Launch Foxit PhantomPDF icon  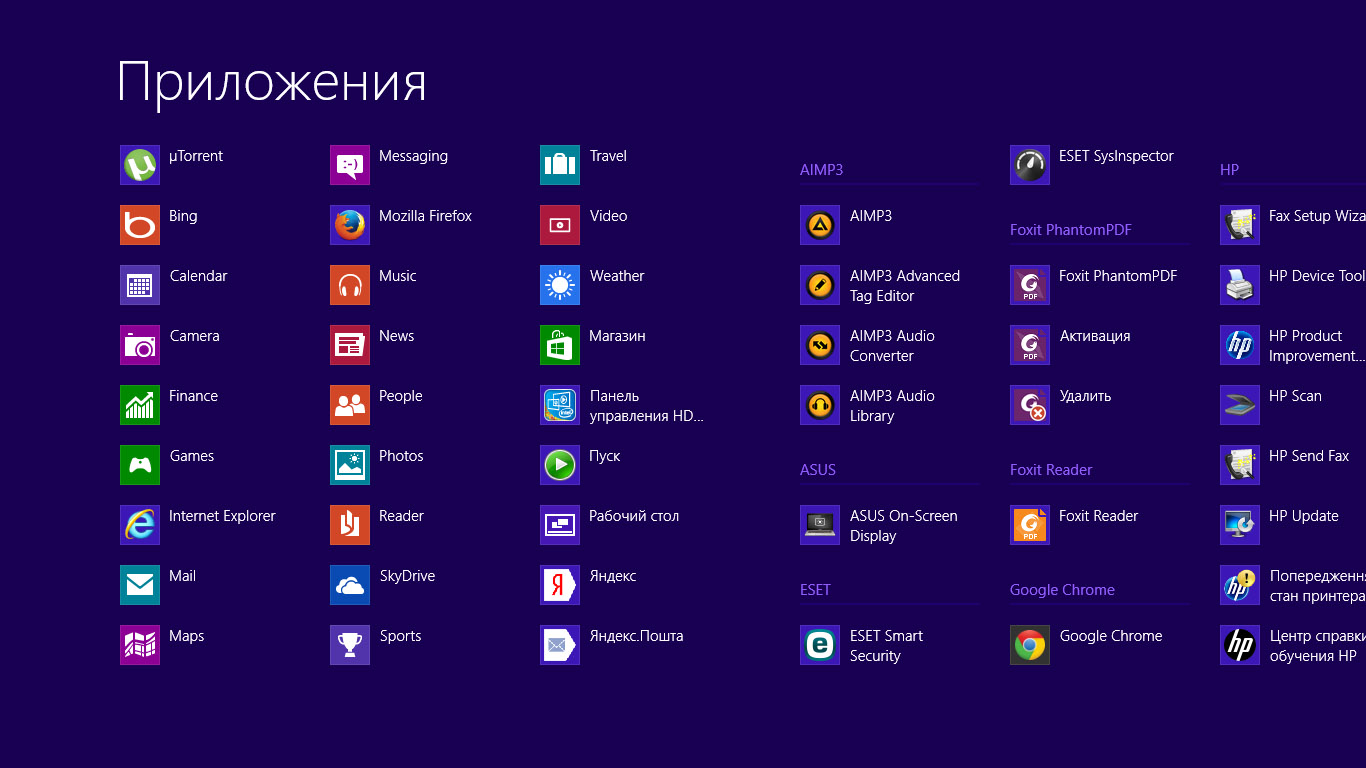pos(1030,285)
